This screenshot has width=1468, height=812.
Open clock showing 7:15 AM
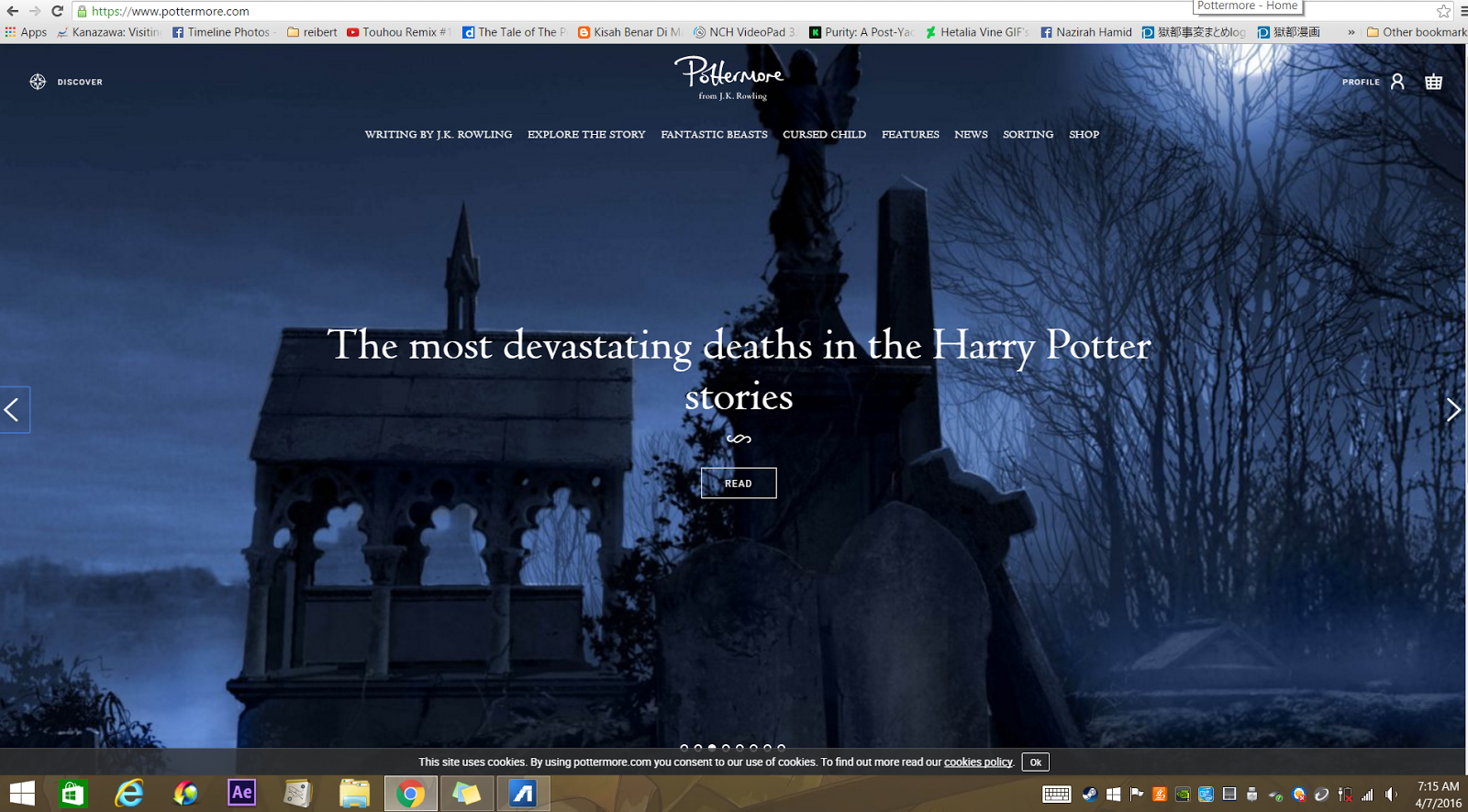pos(1438,786)
